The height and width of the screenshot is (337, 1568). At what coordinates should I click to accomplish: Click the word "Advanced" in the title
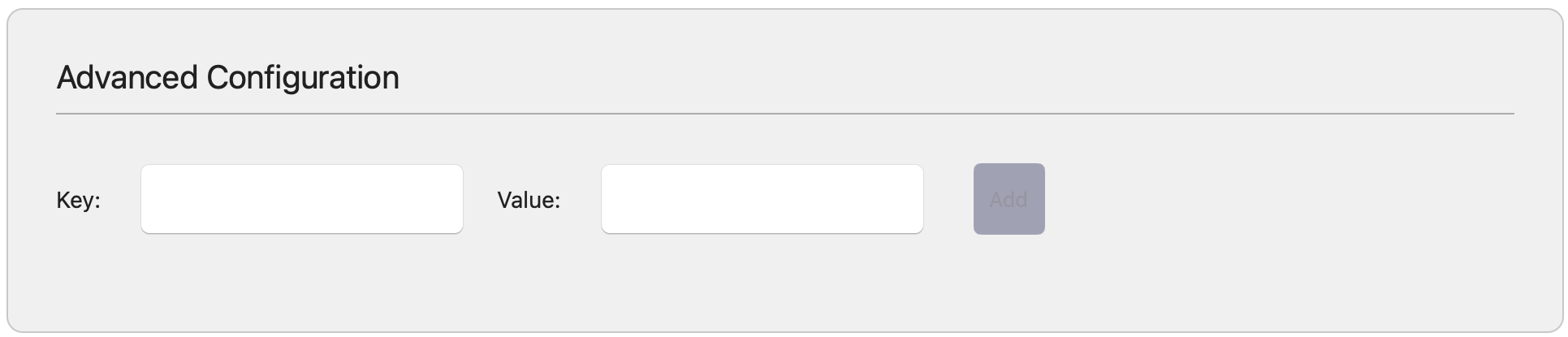pyautogui.click(x=127, y=78)
